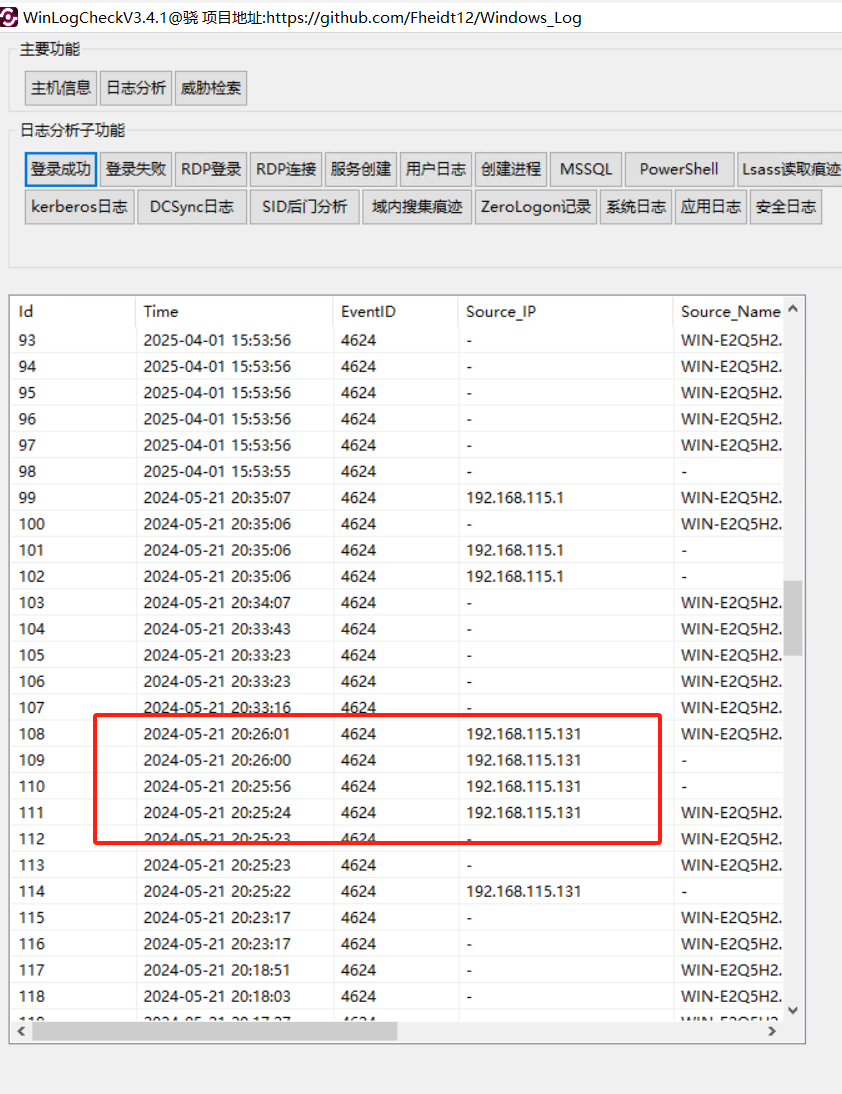The width and height of the screenshot is (842, 1094).
Task: Open MSSQL log analysis
Action: [586, 170]
